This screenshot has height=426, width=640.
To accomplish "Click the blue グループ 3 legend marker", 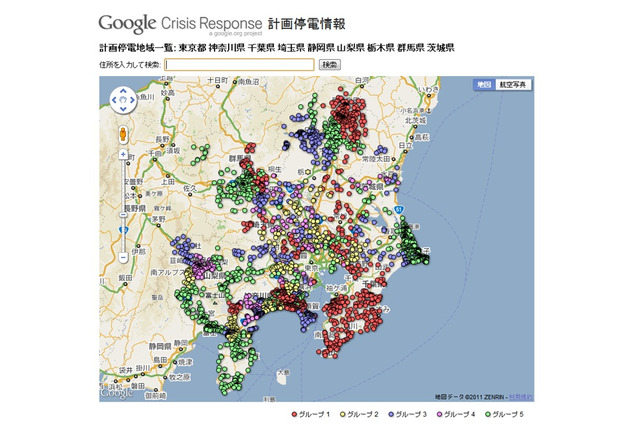I will 391,415.
